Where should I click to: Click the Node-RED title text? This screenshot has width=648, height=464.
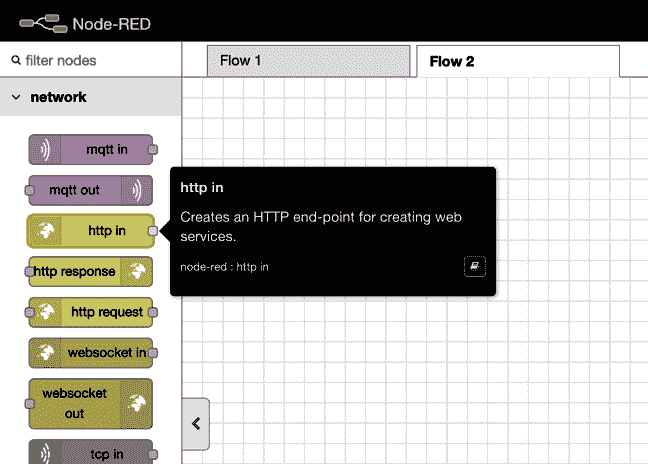[x=112, y=24]
